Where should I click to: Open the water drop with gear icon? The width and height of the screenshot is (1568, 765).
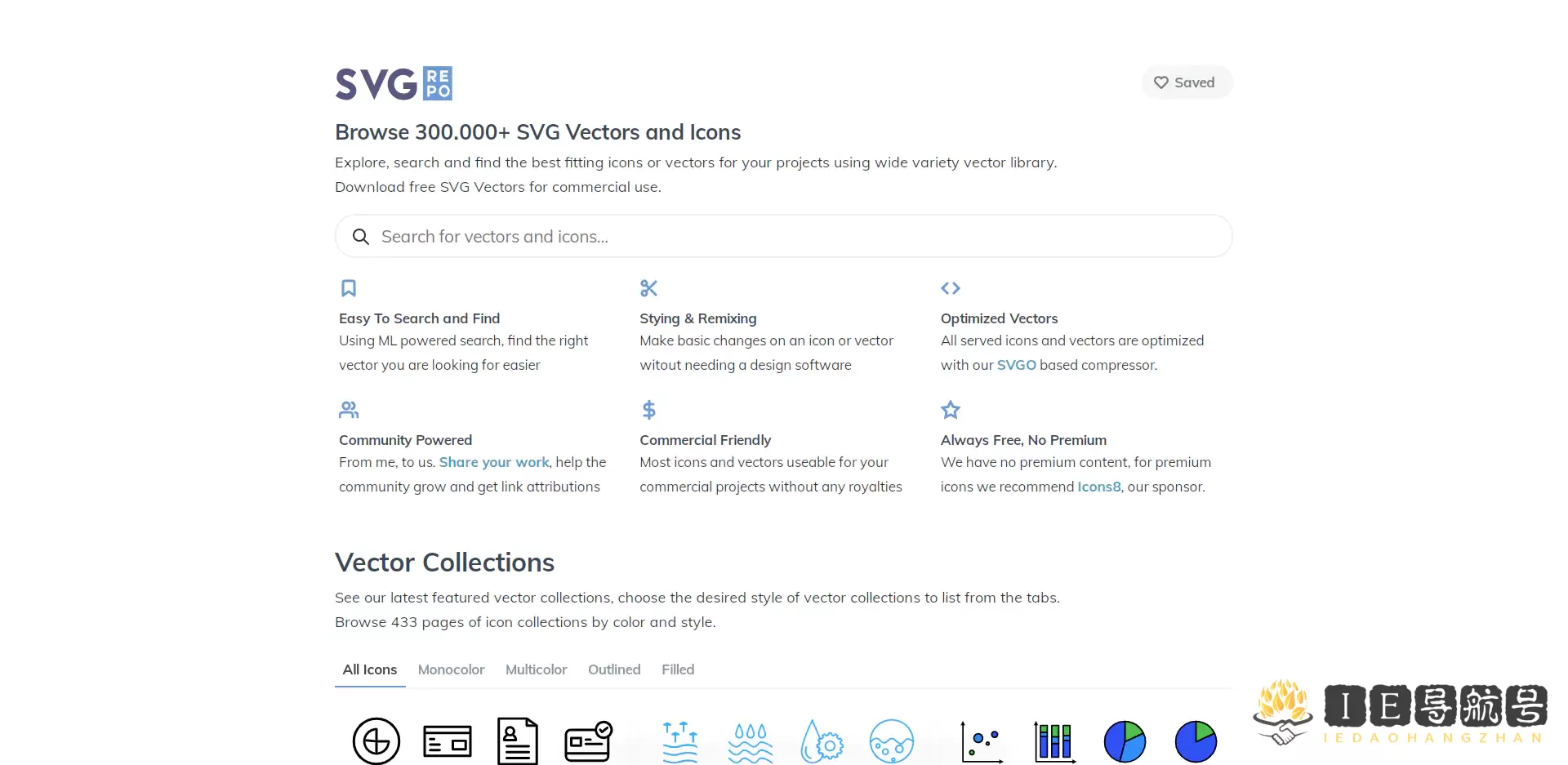point(821,742)
